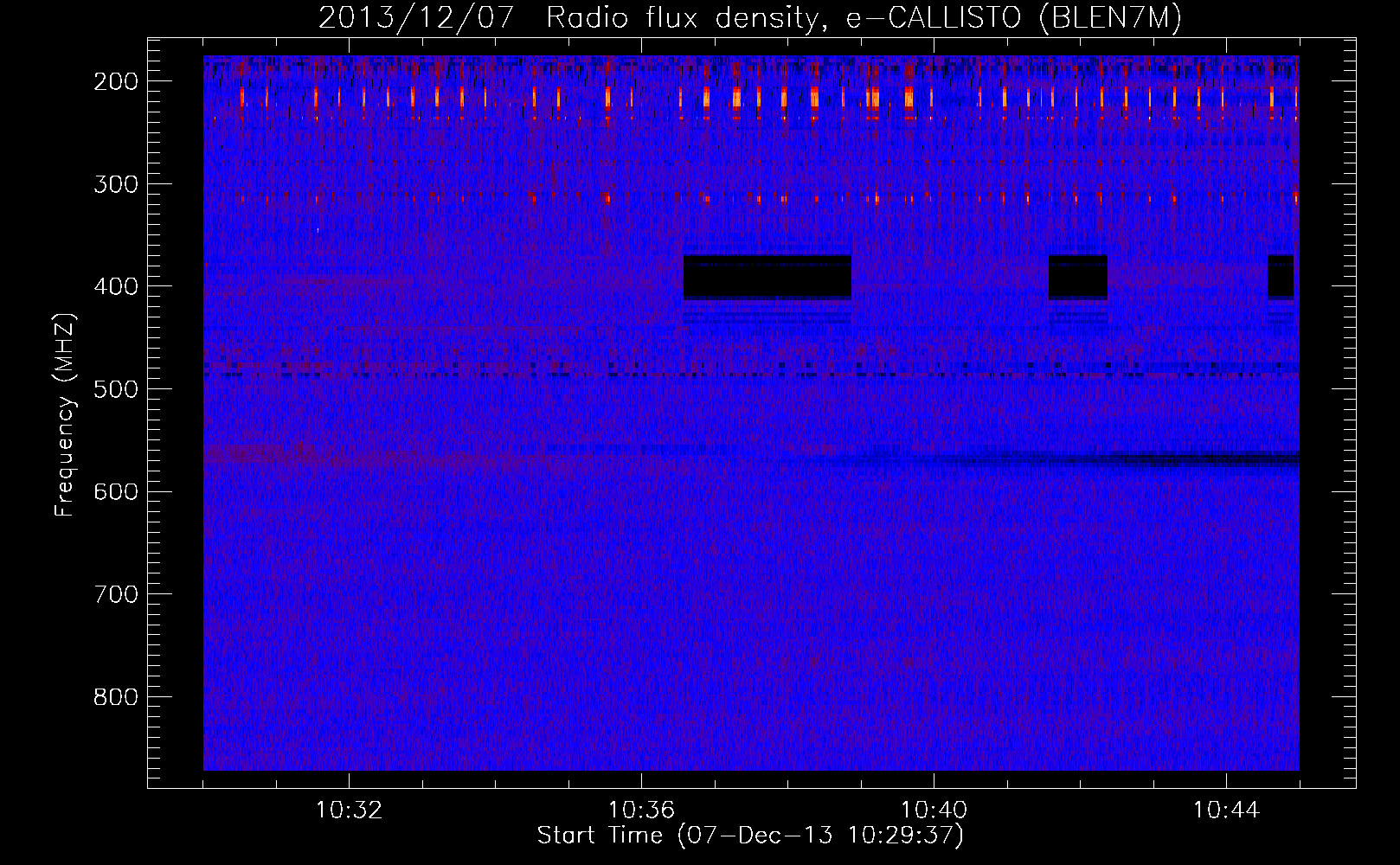This screenshot has width=1400, height=865.
Task: Select the 500 frequency tick label
Action: [x=116, y=389]
